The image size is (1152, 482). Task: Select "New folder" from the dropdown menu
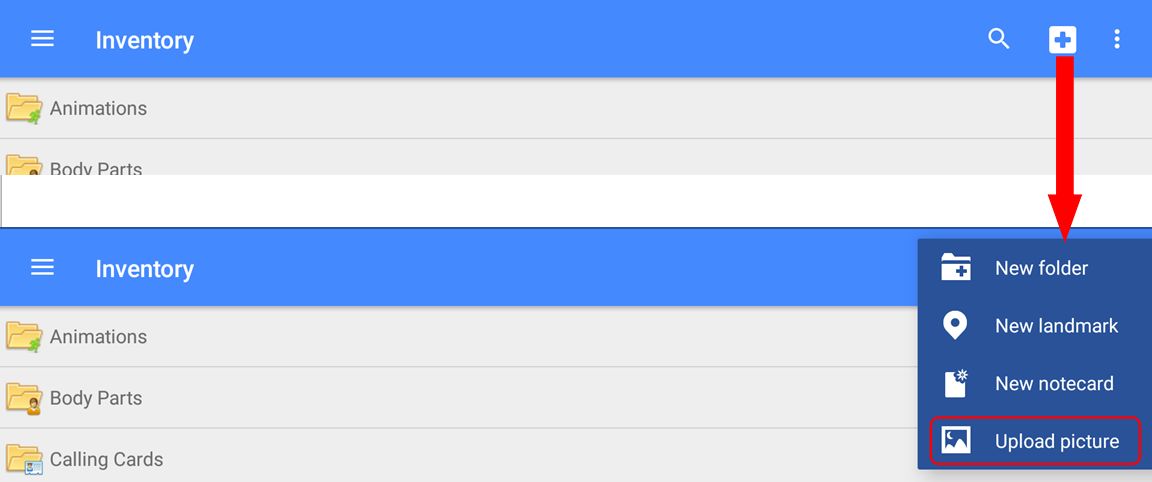tap(1041, 268)
